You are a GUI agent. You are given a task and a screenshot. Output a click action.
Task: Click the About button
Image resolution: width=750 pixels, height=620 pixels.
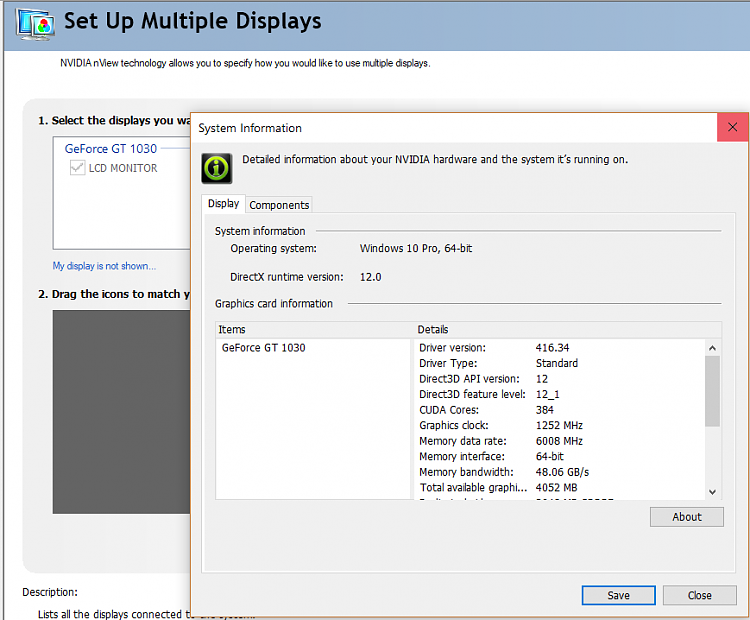[686, 517]
